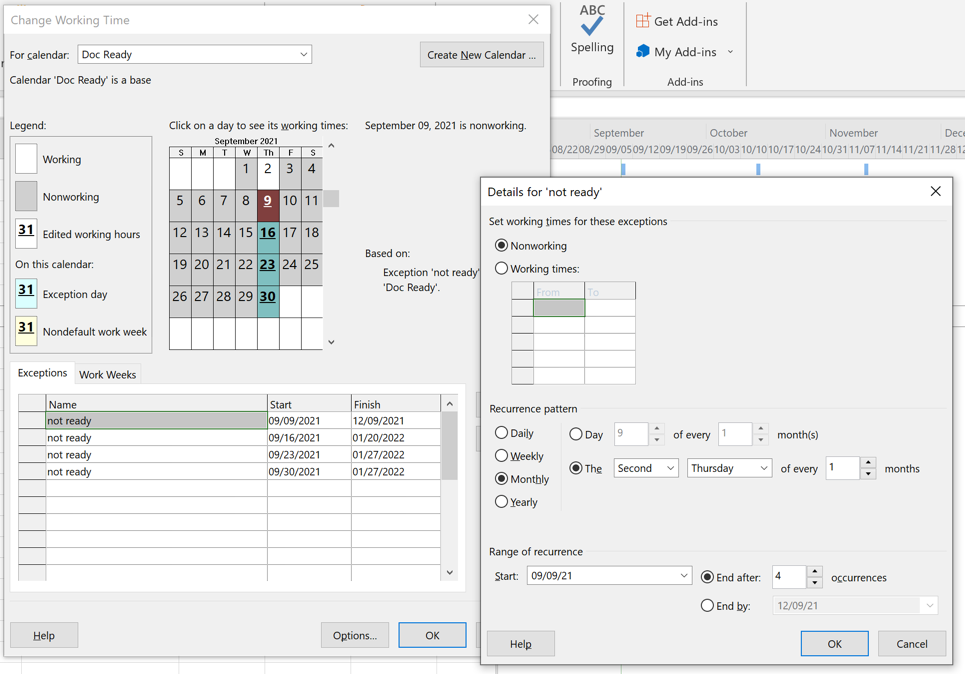Open My Add-ins in the ribbon
The image size is (965, 674).
[677, 52]
